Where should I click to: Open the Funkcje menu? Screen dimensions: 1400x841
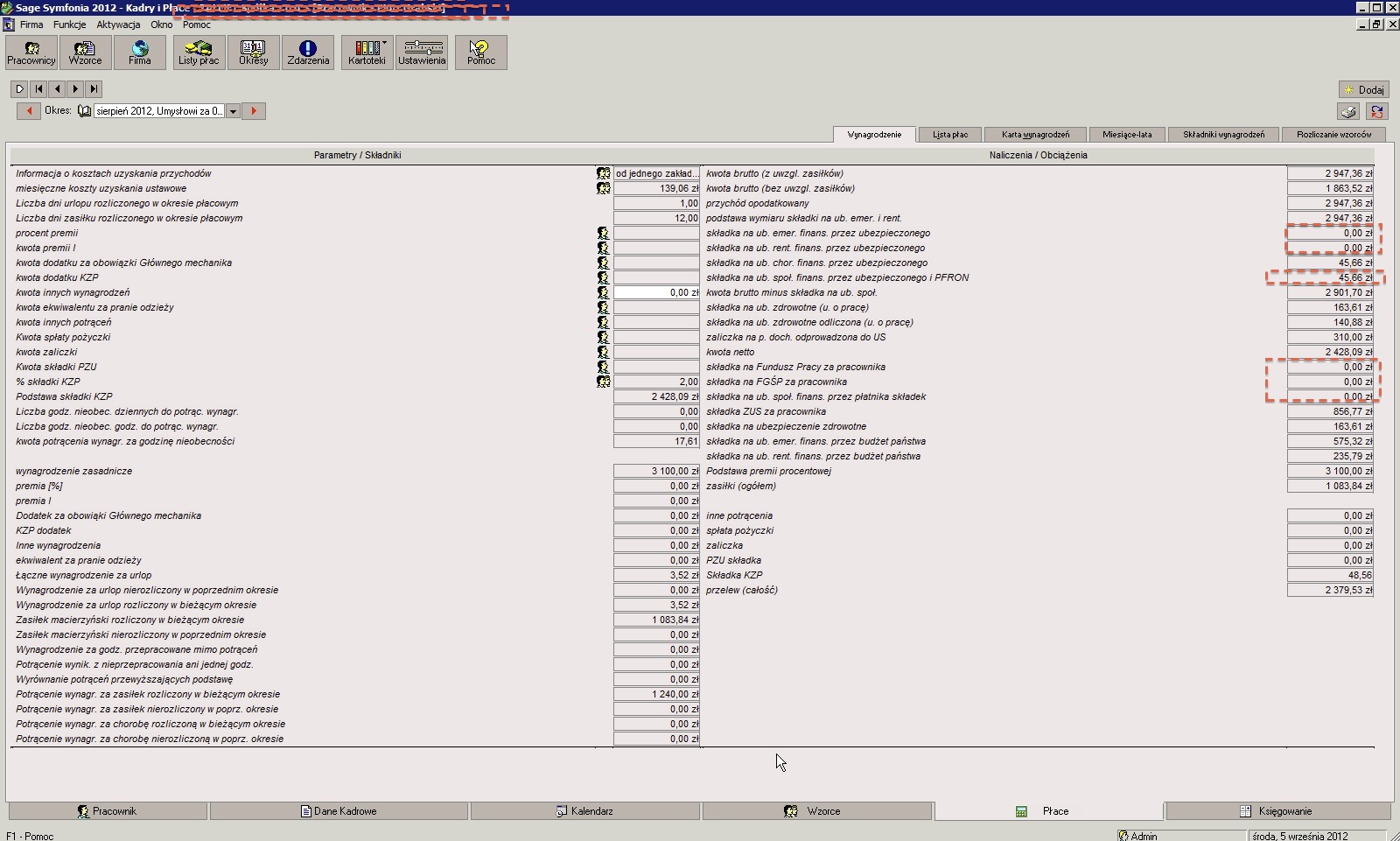pos(69,25)
